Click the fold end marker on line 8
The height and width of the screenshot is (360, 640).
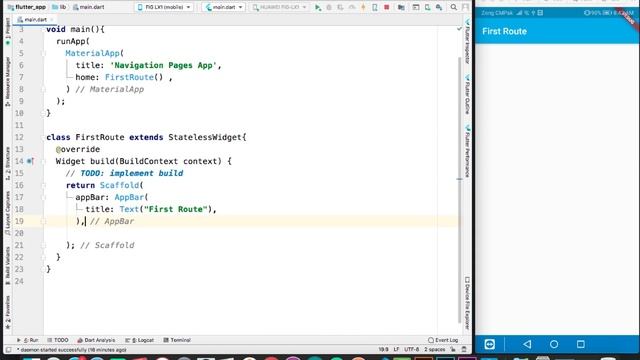pyautogui.click(x=43, y=89)
